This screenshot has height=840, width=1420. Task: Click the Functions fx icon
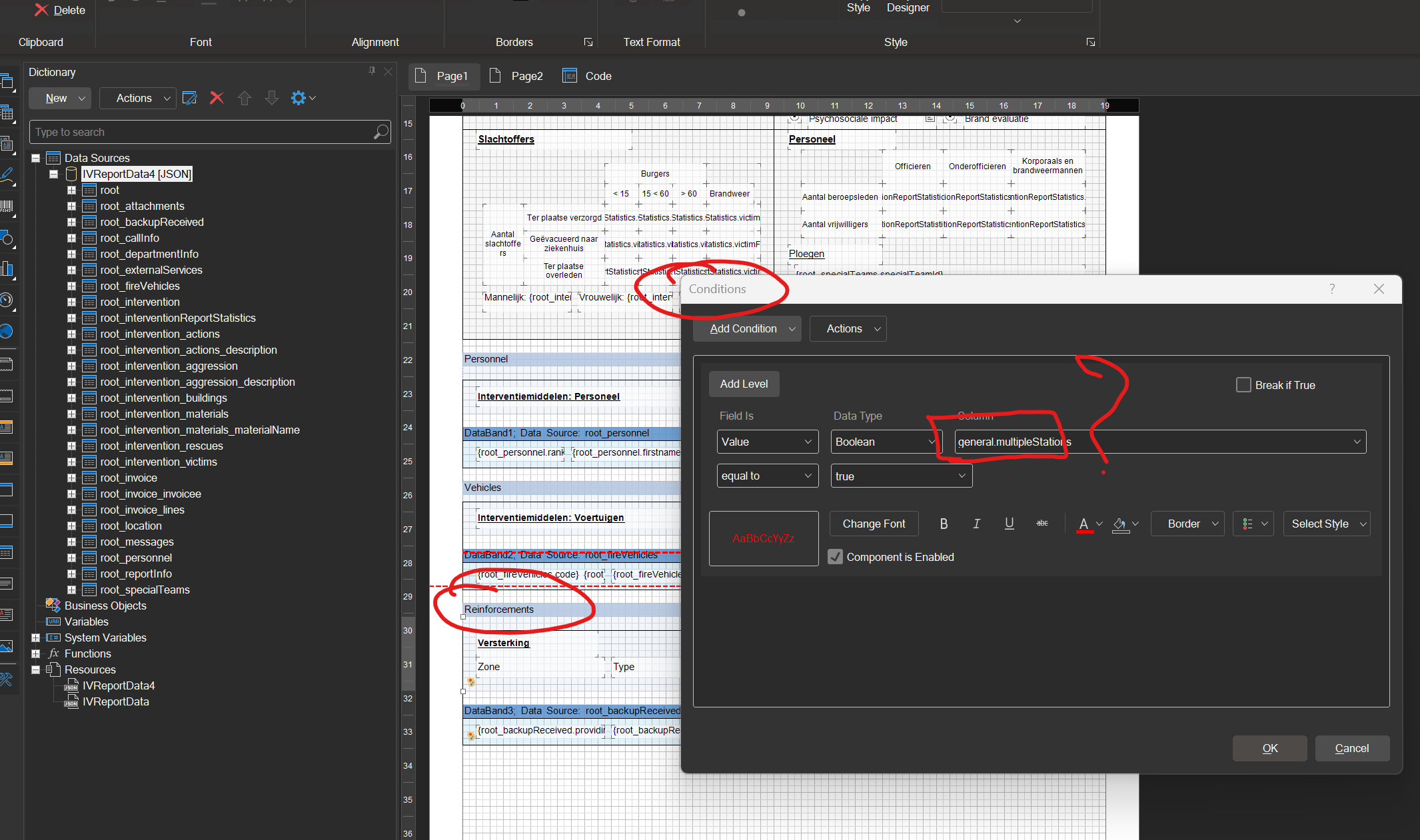(53, 653)
